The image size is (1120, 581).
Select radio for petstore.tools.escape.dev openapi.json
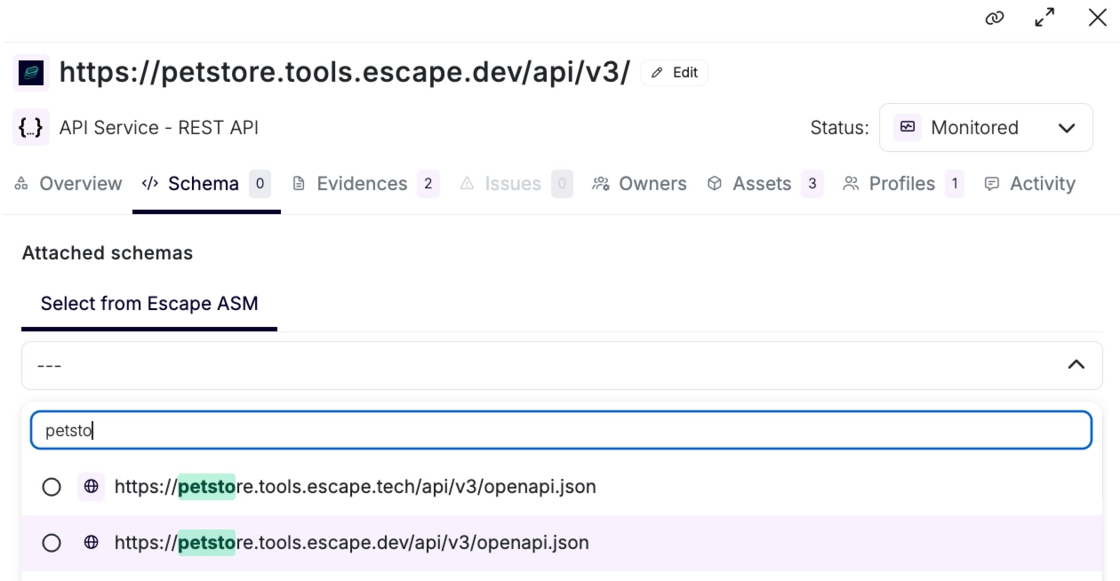click(x=51, y=543)
